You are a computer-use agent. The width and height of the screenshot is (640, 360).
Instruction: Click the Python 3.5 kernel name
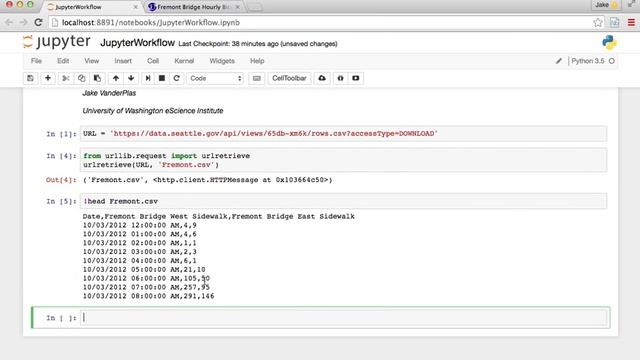[x=588, y=61]
